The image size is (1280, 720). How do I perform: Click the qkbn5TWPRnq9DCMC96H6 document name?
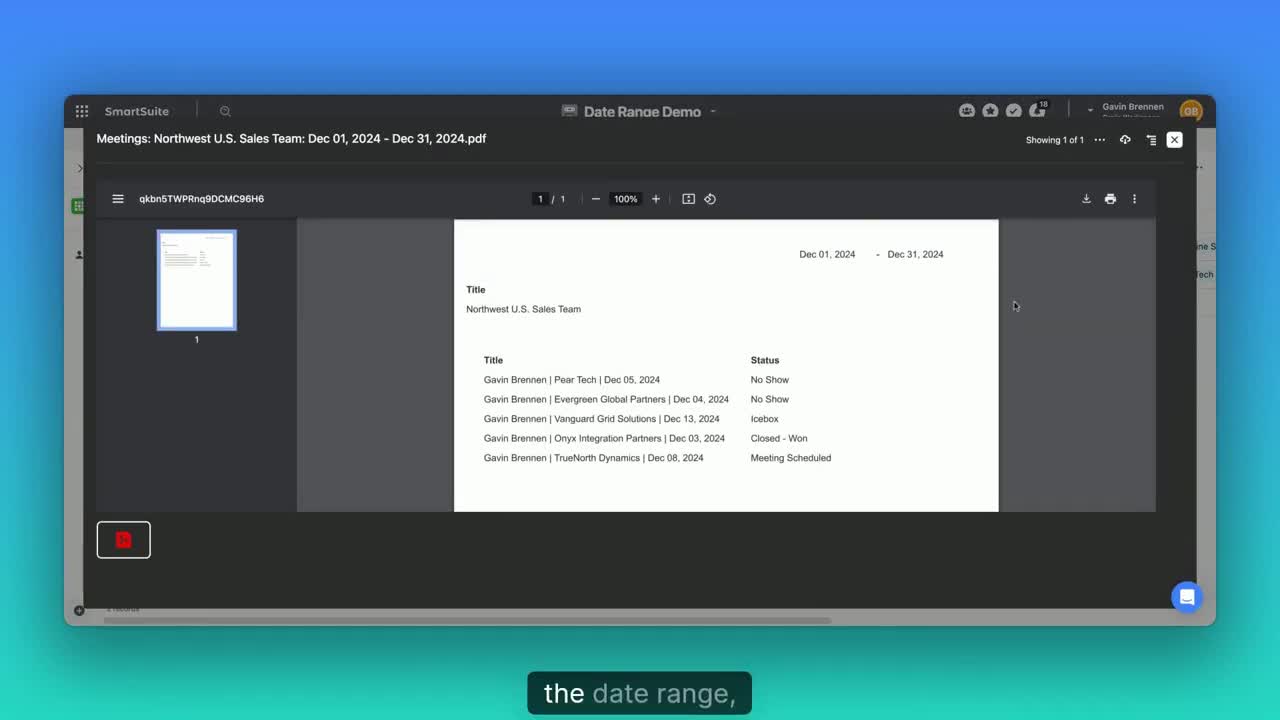[x=202, y=199]
